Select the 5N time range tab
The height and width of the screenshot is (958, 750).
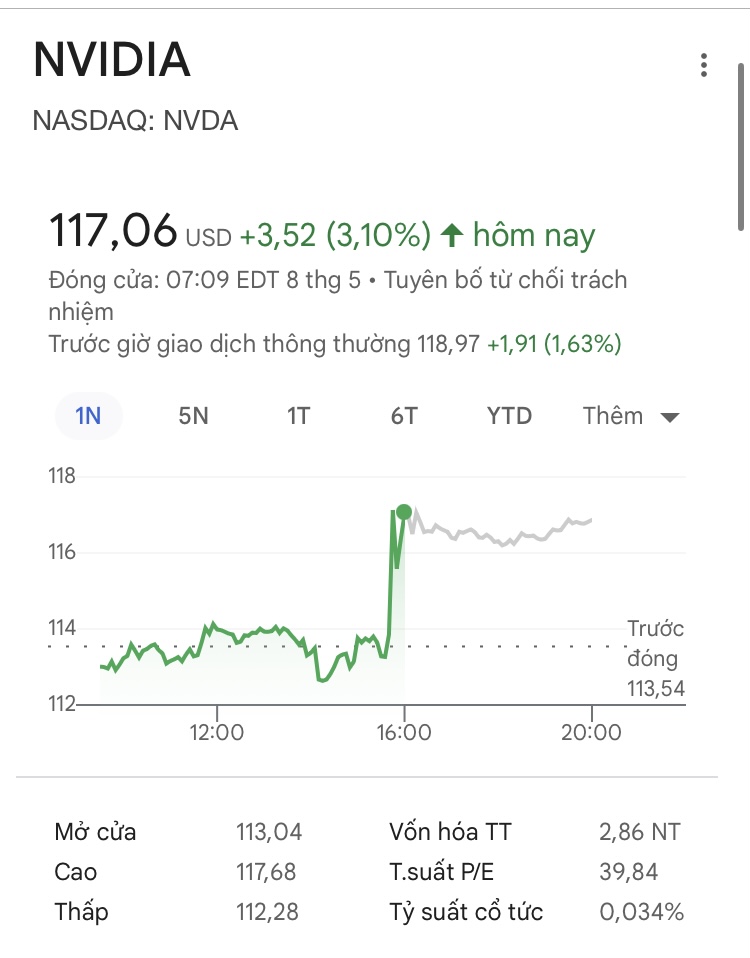[x=193, y=416]
